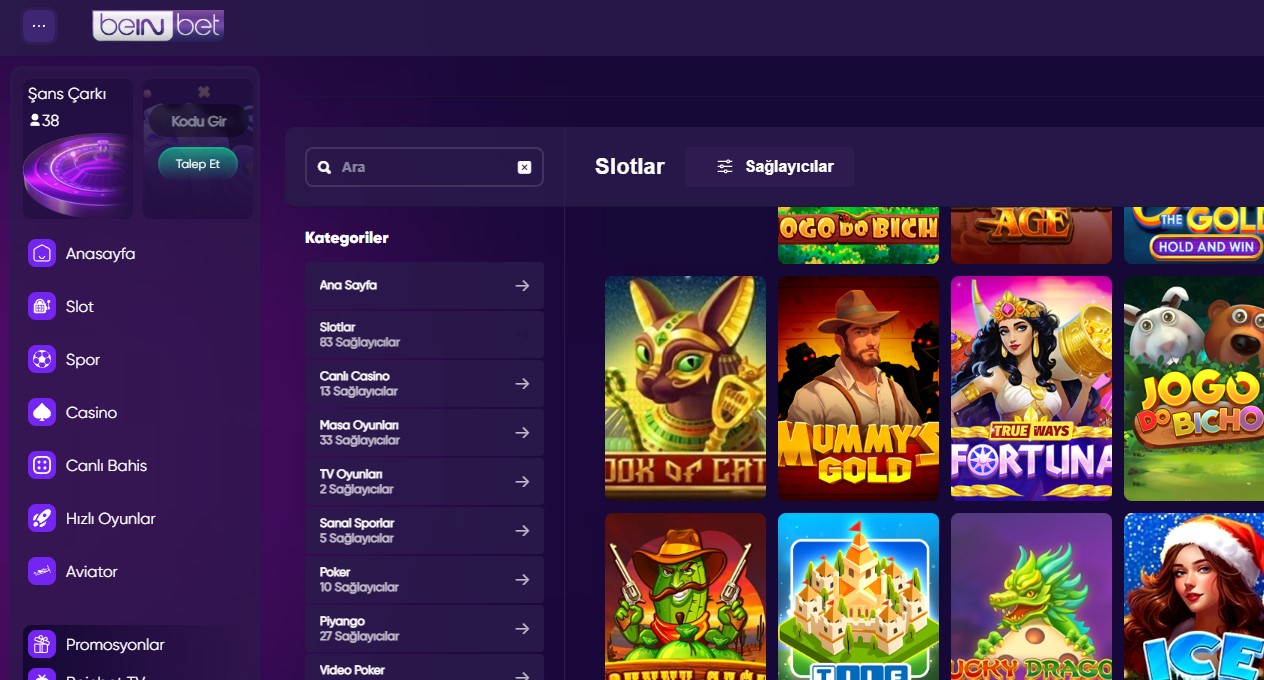
Task: Open the three-dot menu button at top
Action: point(39,26)
